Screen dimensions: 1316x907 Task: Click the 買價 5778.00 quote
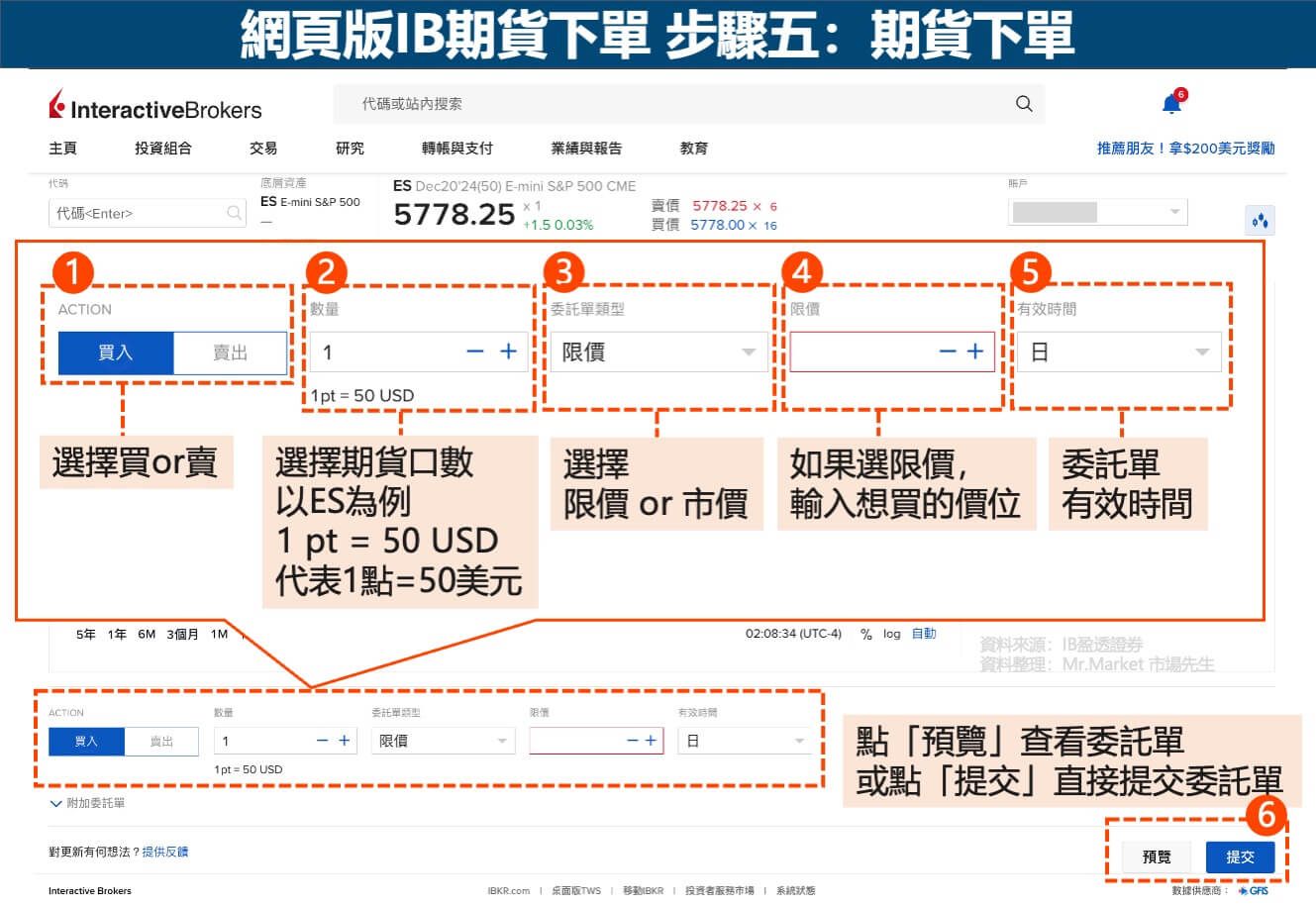click(x=718, y=225)
